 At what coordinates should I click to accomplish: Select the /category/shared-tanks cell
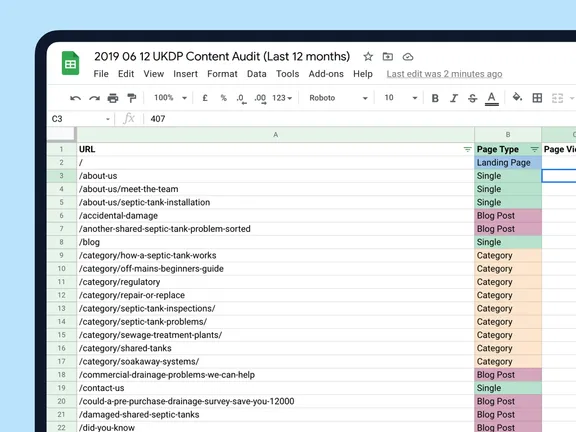tap(276, 348)
